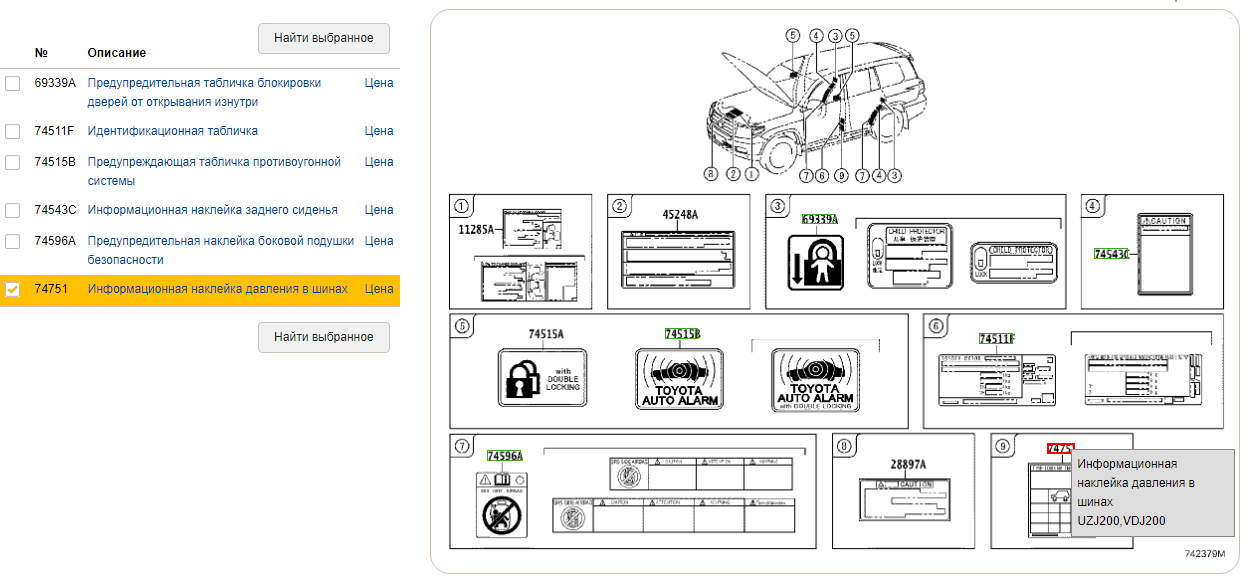Select the 74543C label in diagram
Viewport: 1245px width, 578px height.
pyautogui.click(x=1110, y=254)
